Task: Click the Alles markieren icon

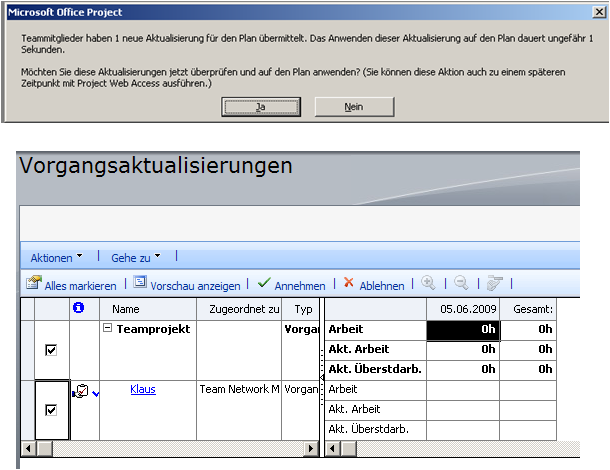Action: point(33,283)
